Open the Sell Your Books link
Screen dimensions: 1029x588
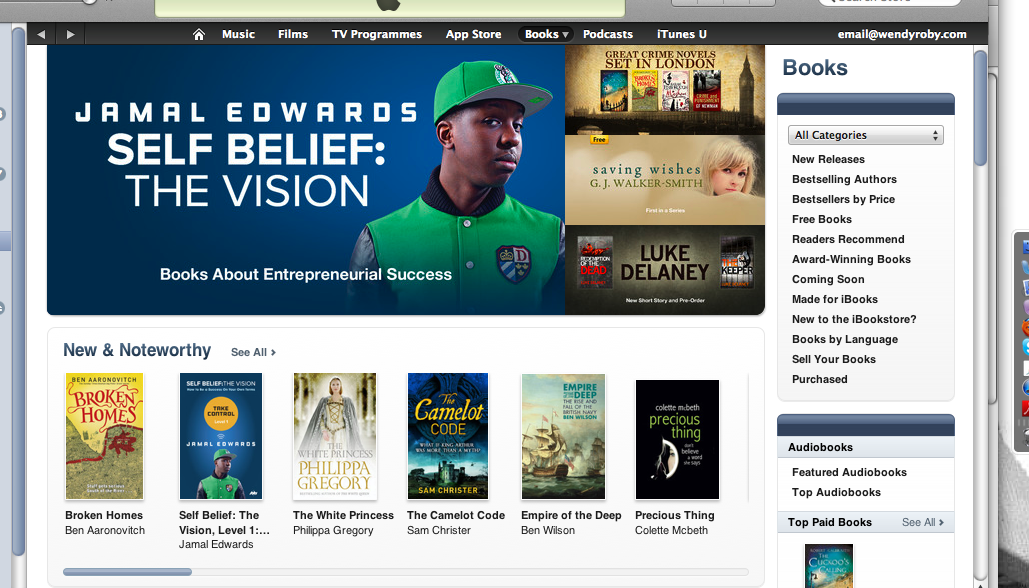tap(833, 360)
